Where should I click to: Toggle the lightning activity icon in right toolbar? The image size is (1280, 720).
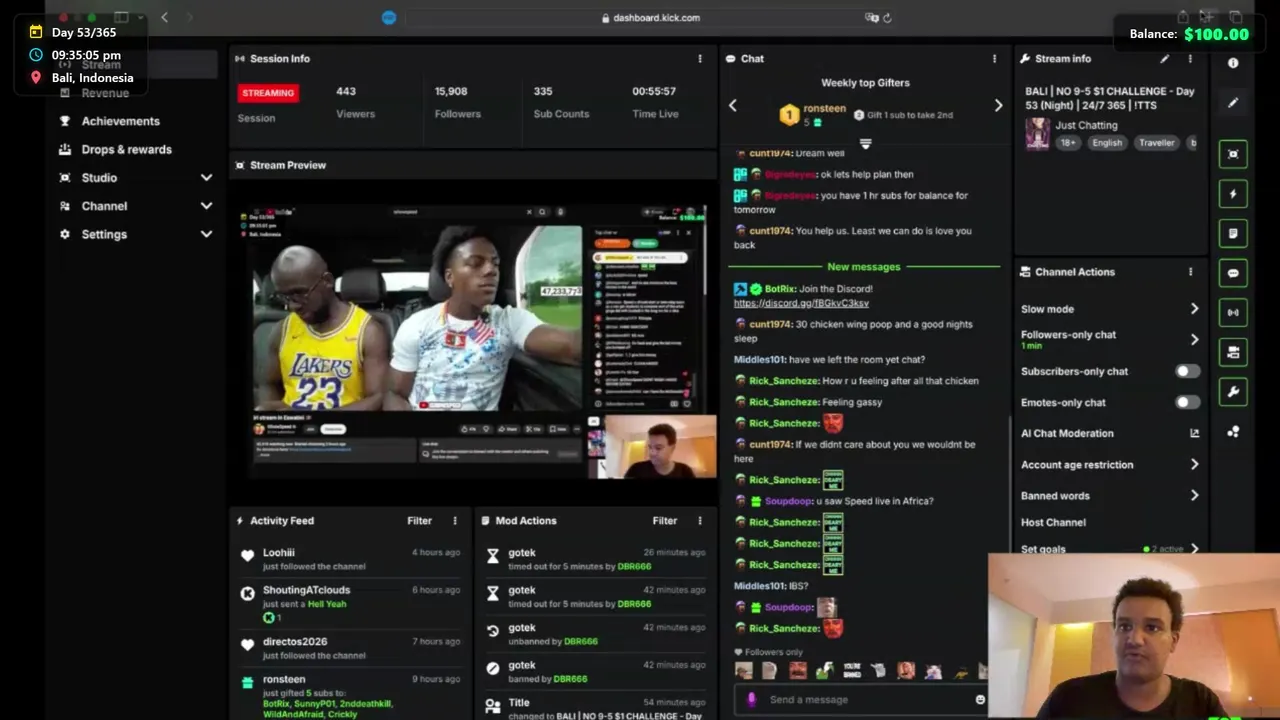(1233, 194)
